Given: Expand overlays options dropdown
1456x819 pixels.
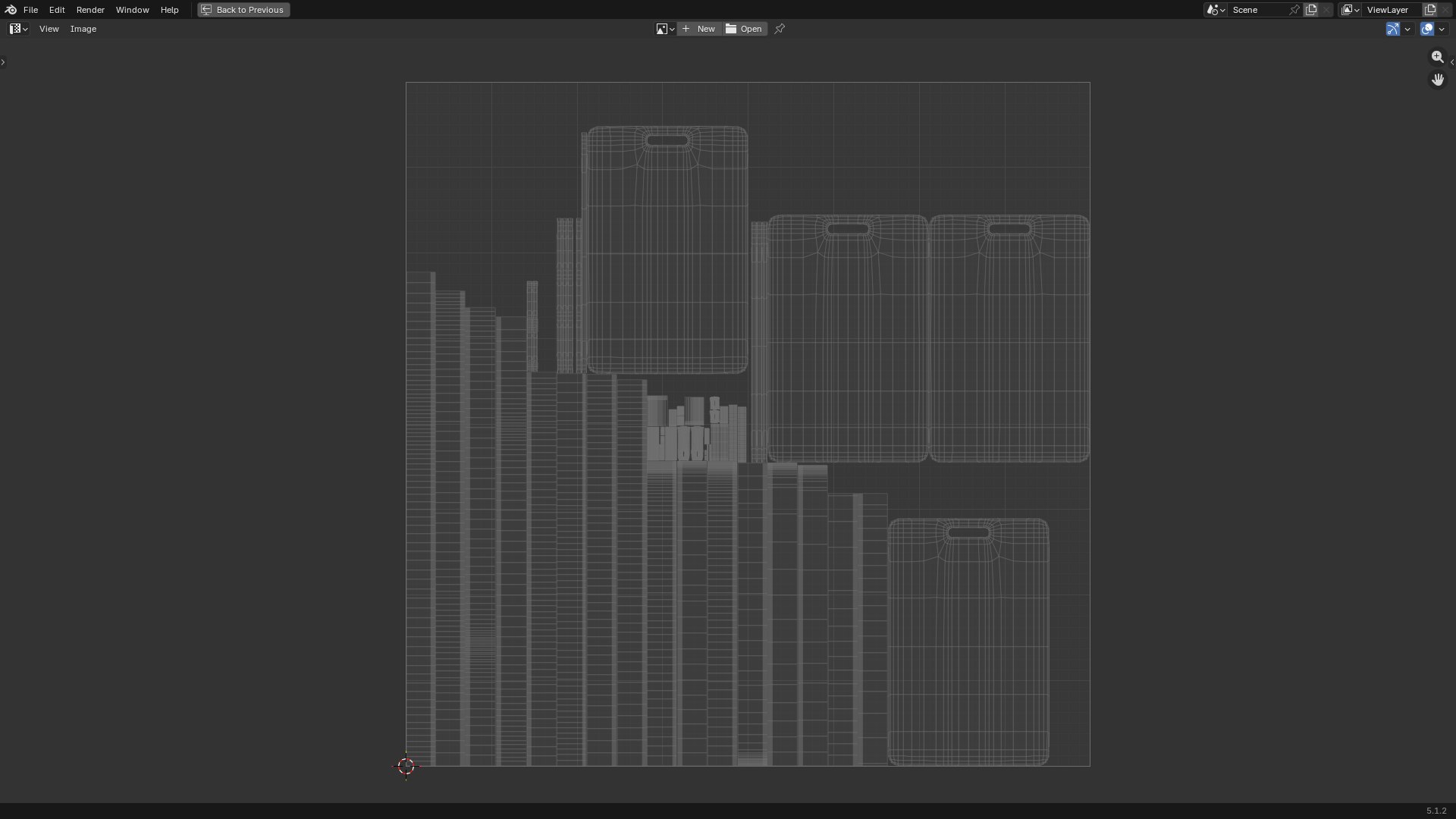Looking at the screenshot, I should tap(1442, 29).
